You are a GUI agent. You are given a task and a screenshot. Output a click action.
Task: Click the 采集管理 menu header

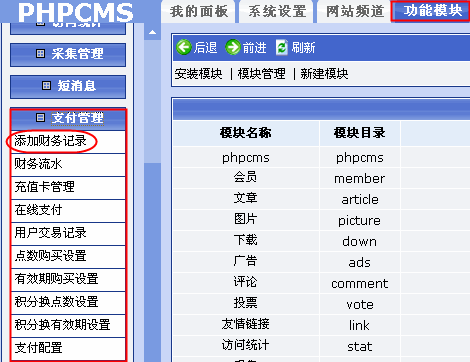tap(68, 55)
